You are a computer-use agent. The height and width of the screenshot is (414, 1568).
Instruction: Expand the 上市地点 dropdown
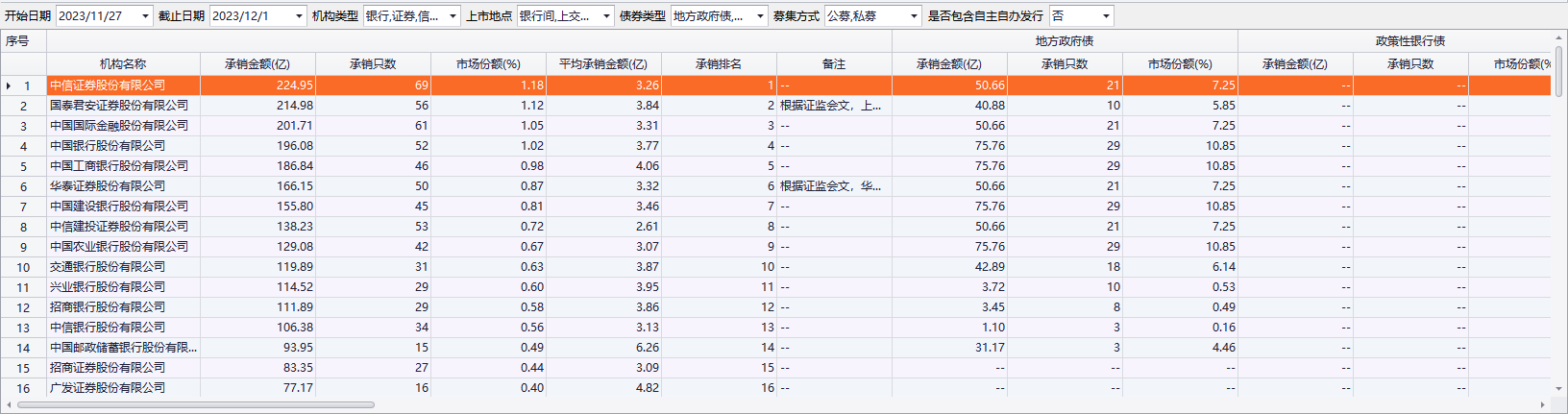pos(606,16)
